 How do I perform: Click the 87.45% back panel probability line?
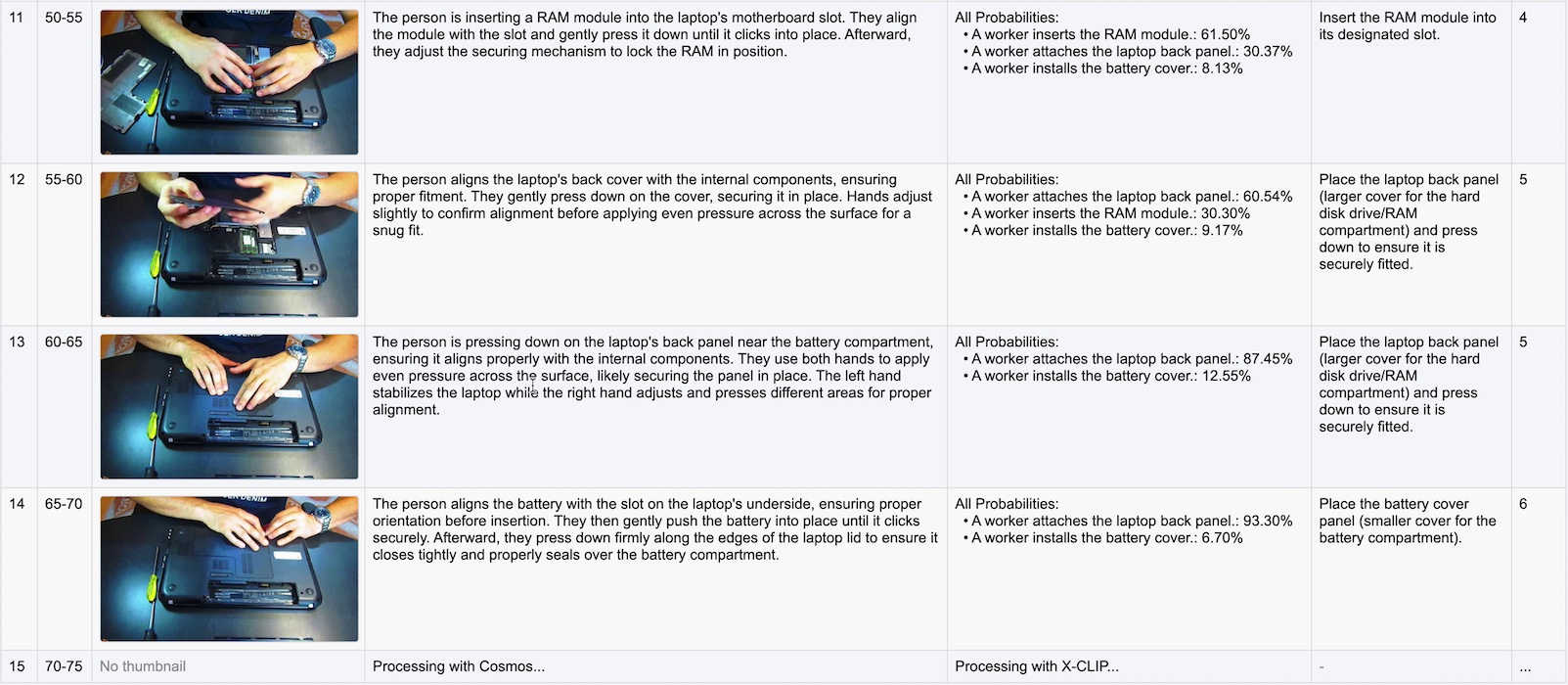pos(1132,359)
